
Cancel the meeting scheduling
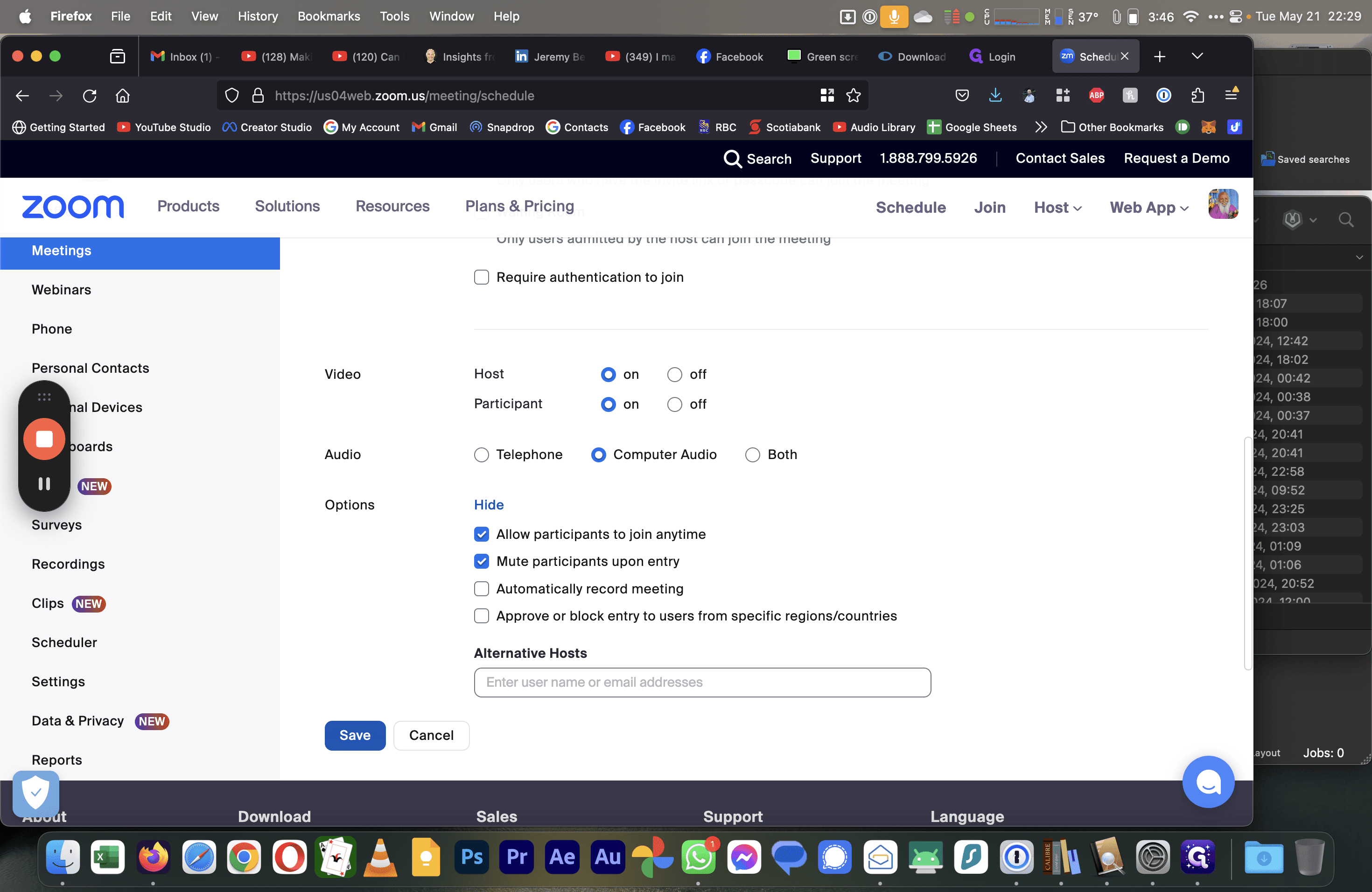431,735
